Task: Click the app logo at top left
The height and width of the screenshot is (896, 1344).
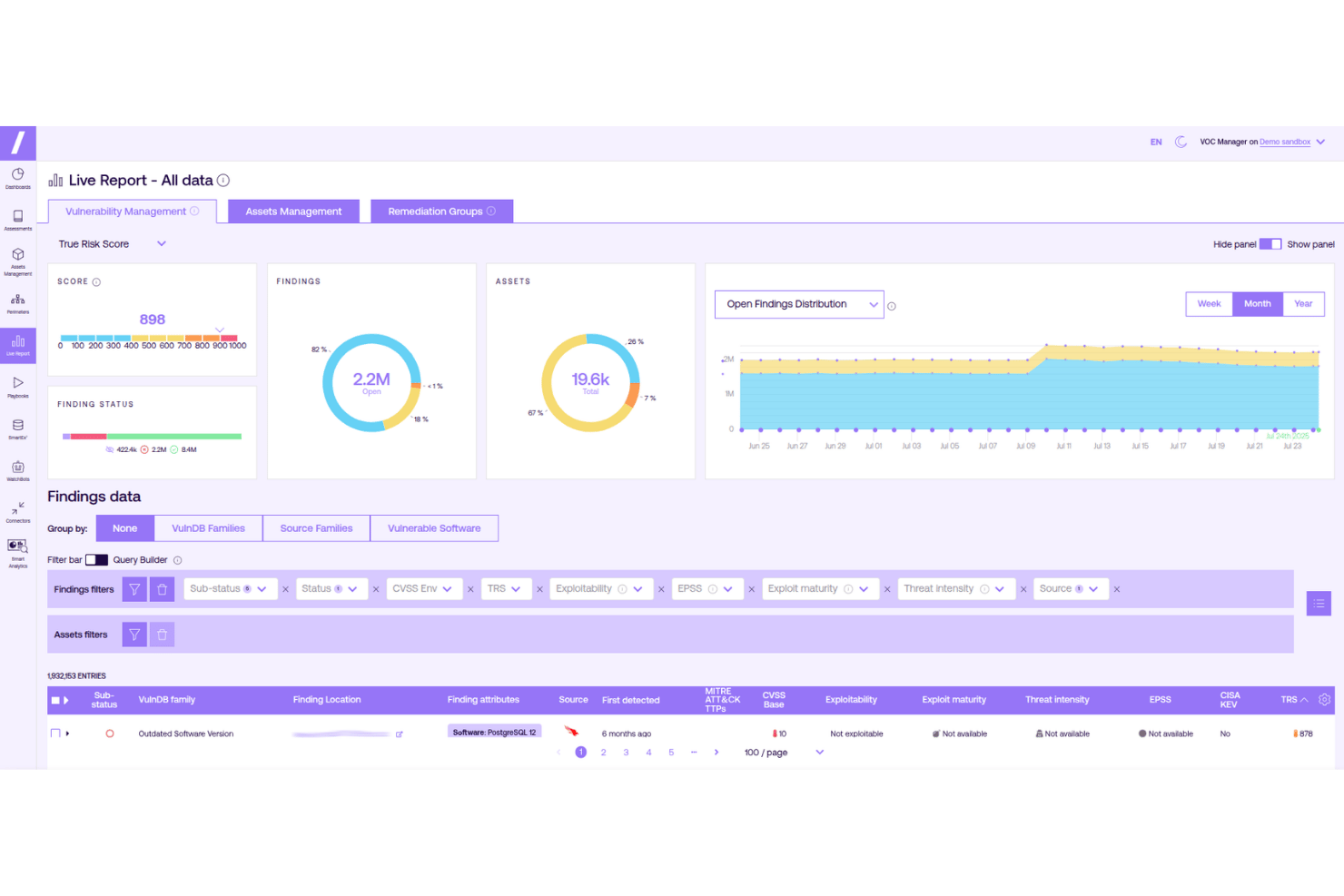Action: 18,143
